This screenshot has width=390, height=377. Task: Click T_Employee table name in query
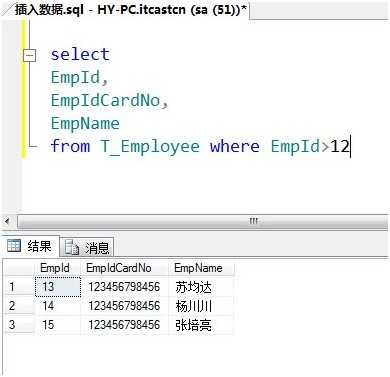(150, 147)
